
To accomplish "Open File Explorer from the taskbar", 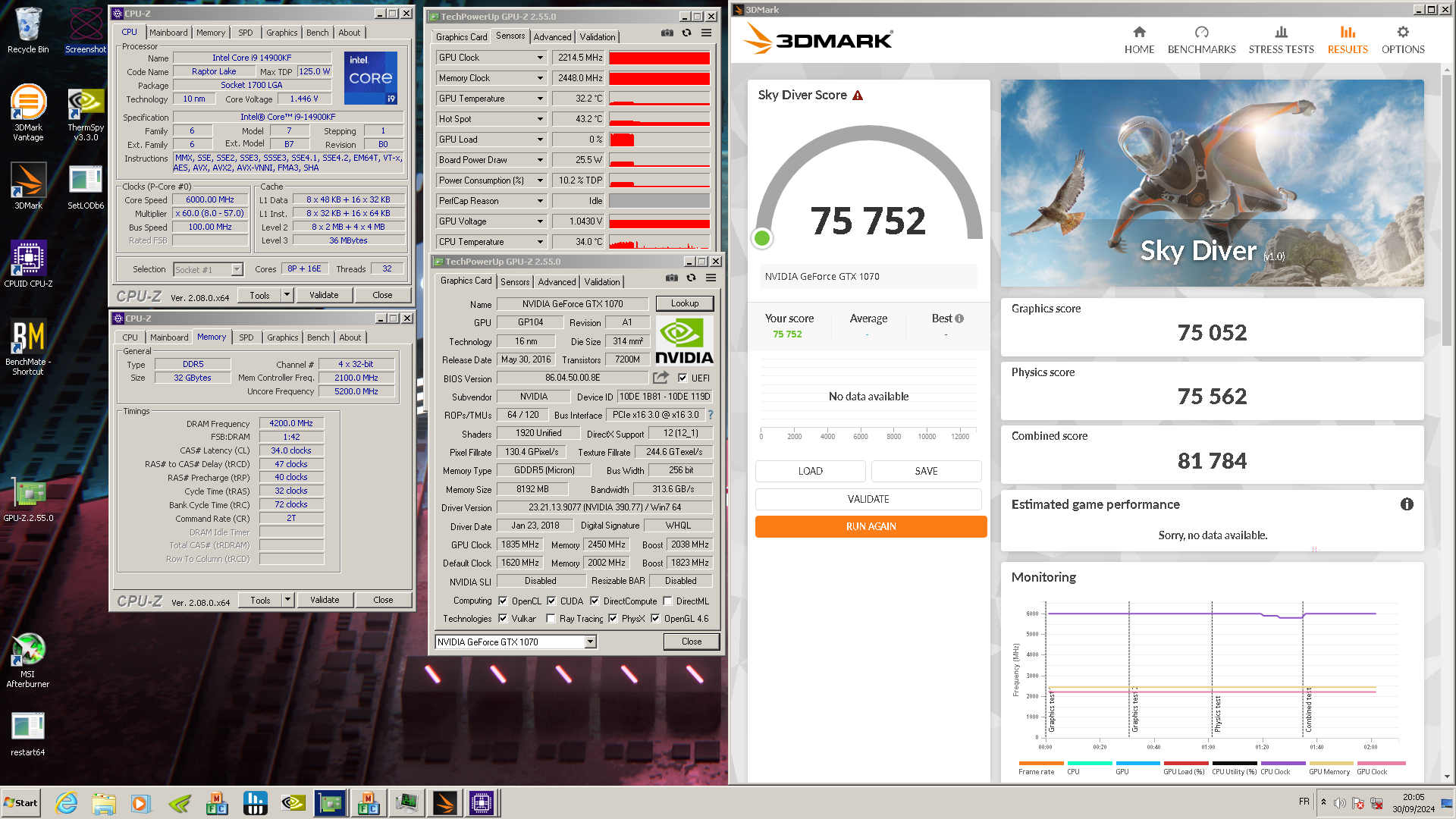I will pyautogui.click(x=104, y=803).
